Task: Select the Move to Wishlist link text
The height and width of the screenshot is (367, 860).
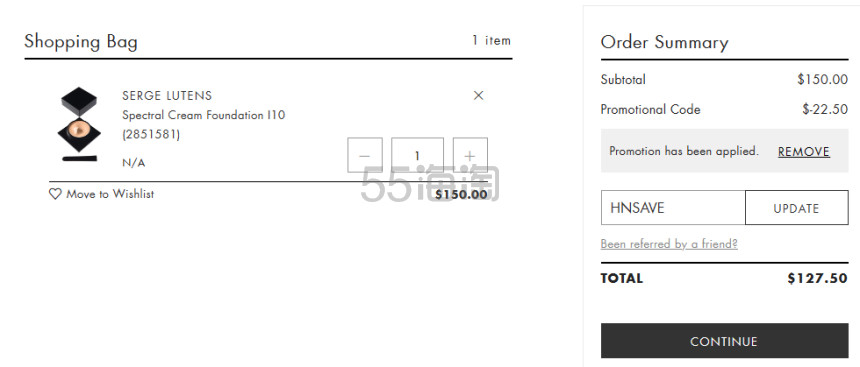Action: pyautogui.click(x=110, y=194)
